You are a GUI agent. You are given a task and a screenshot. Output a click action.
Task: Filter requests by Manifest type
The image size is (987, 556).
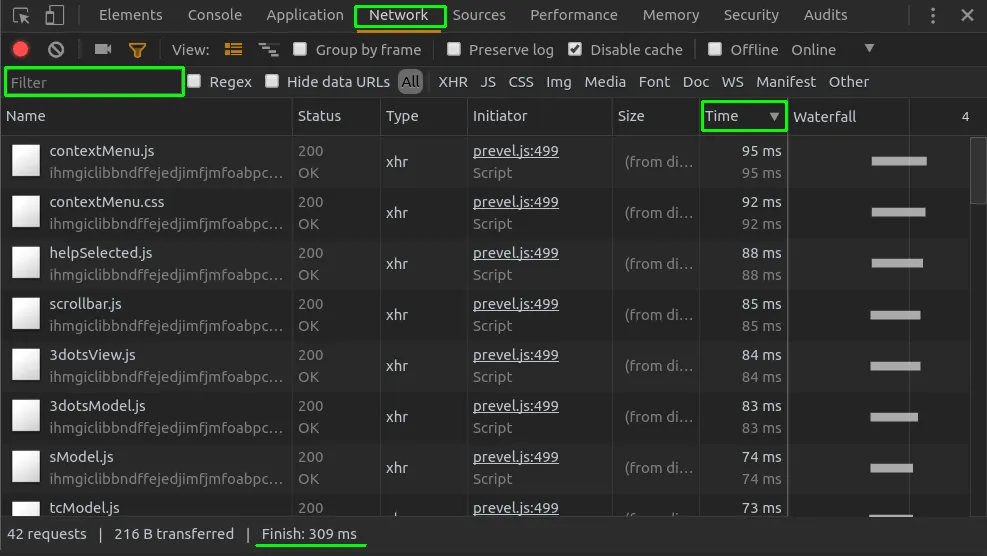[786, 82]
